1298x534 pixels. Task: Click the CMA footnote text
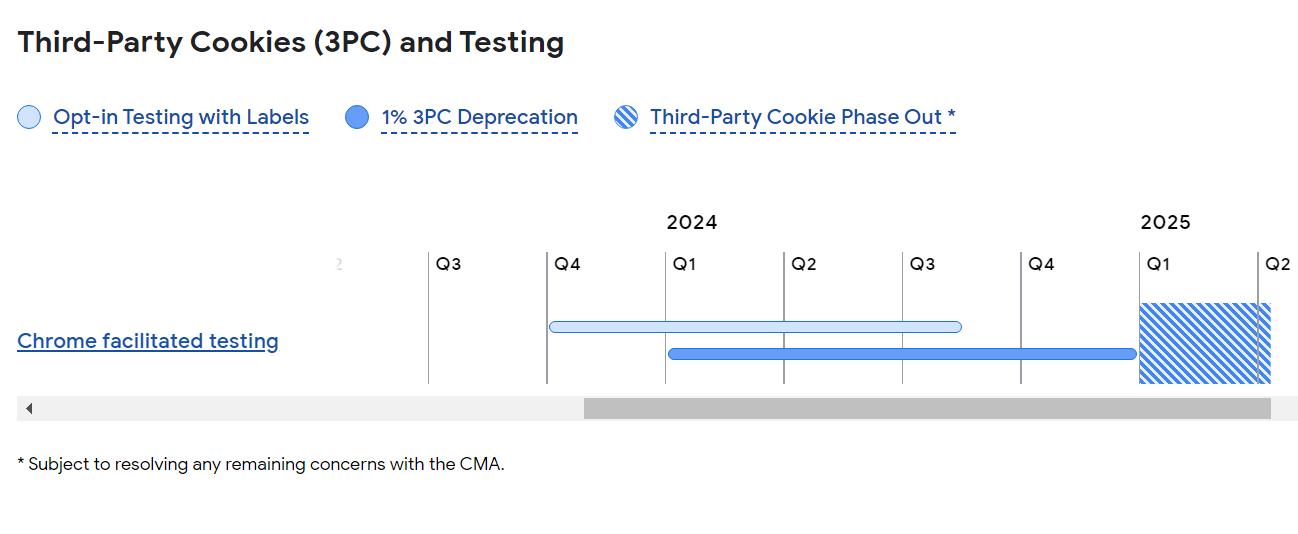[261, 464]
